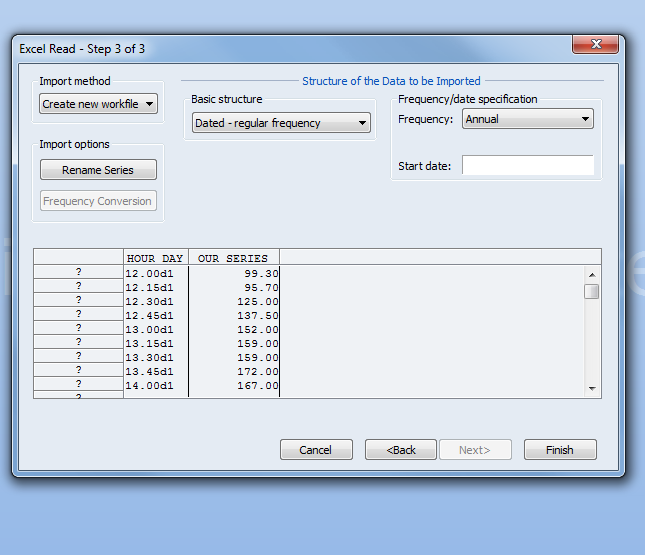Image resolution: width=645 pixels, height=555 pixels.
Task: Click the 13.30d1 cell
Action: point(156,358)
